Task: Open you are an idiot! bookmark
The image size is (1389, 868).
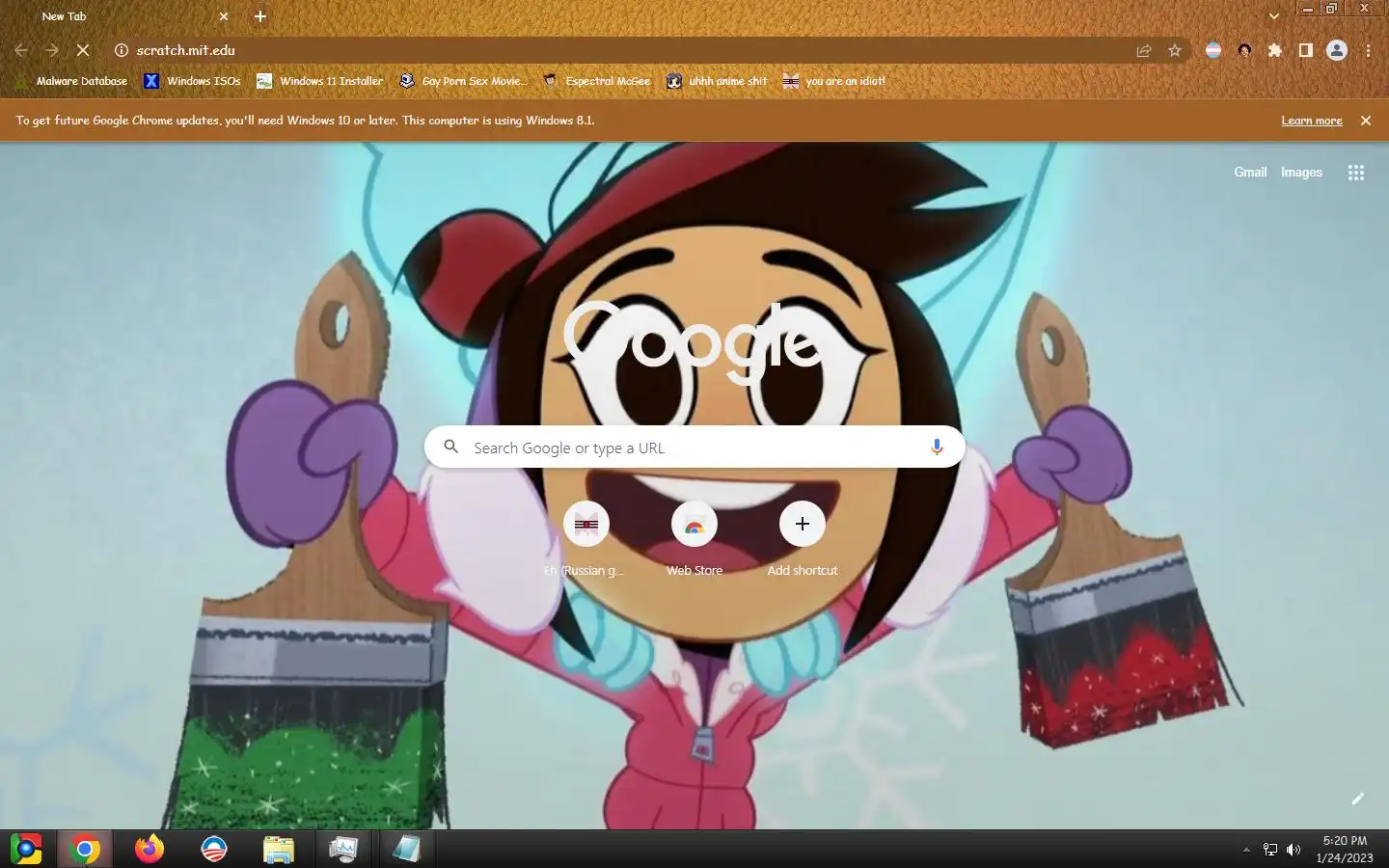Action: click(834, 81)
